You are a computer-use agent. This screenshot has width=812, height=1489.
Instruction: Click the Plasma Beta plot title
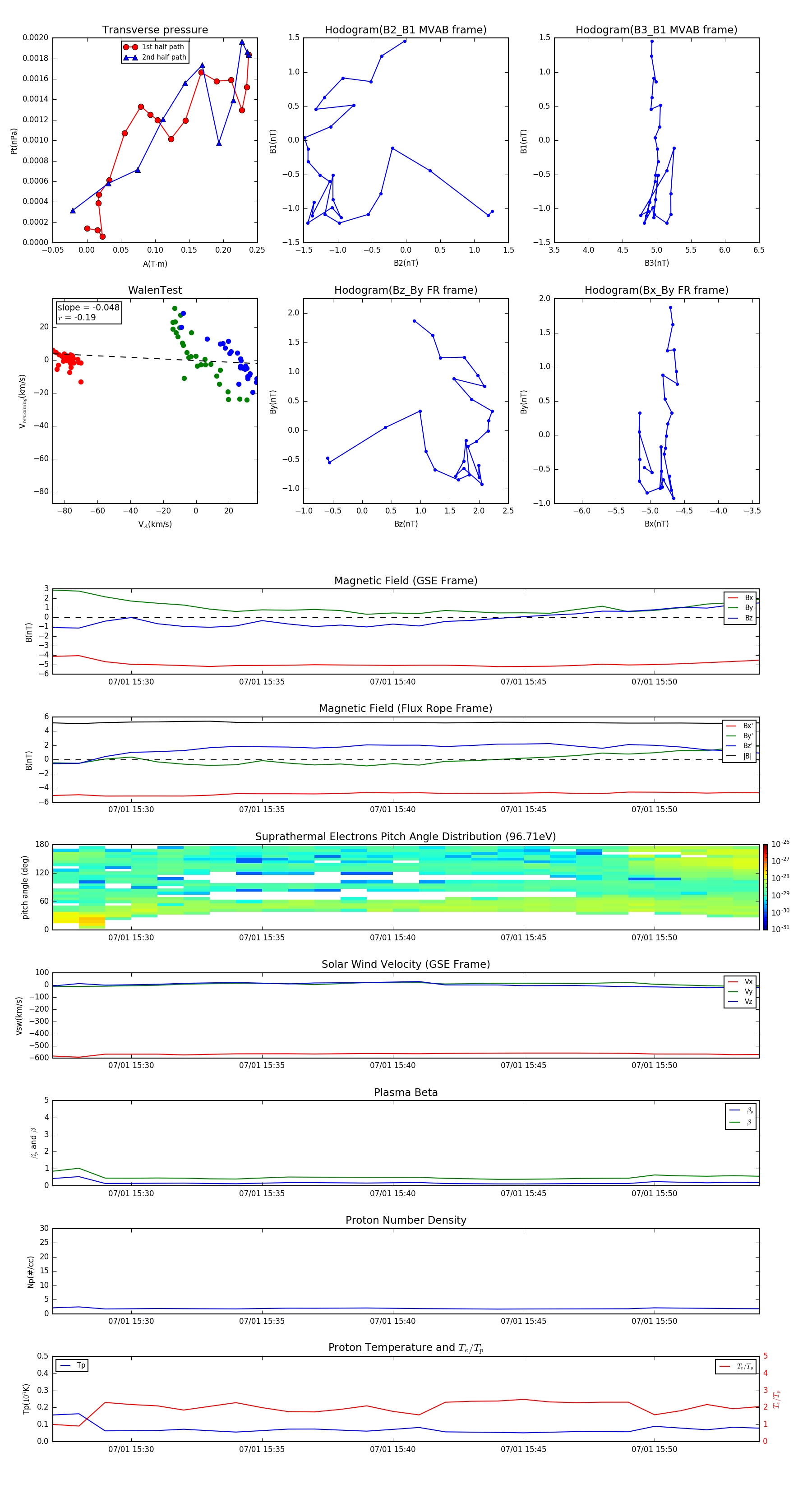coord(406,1093)
